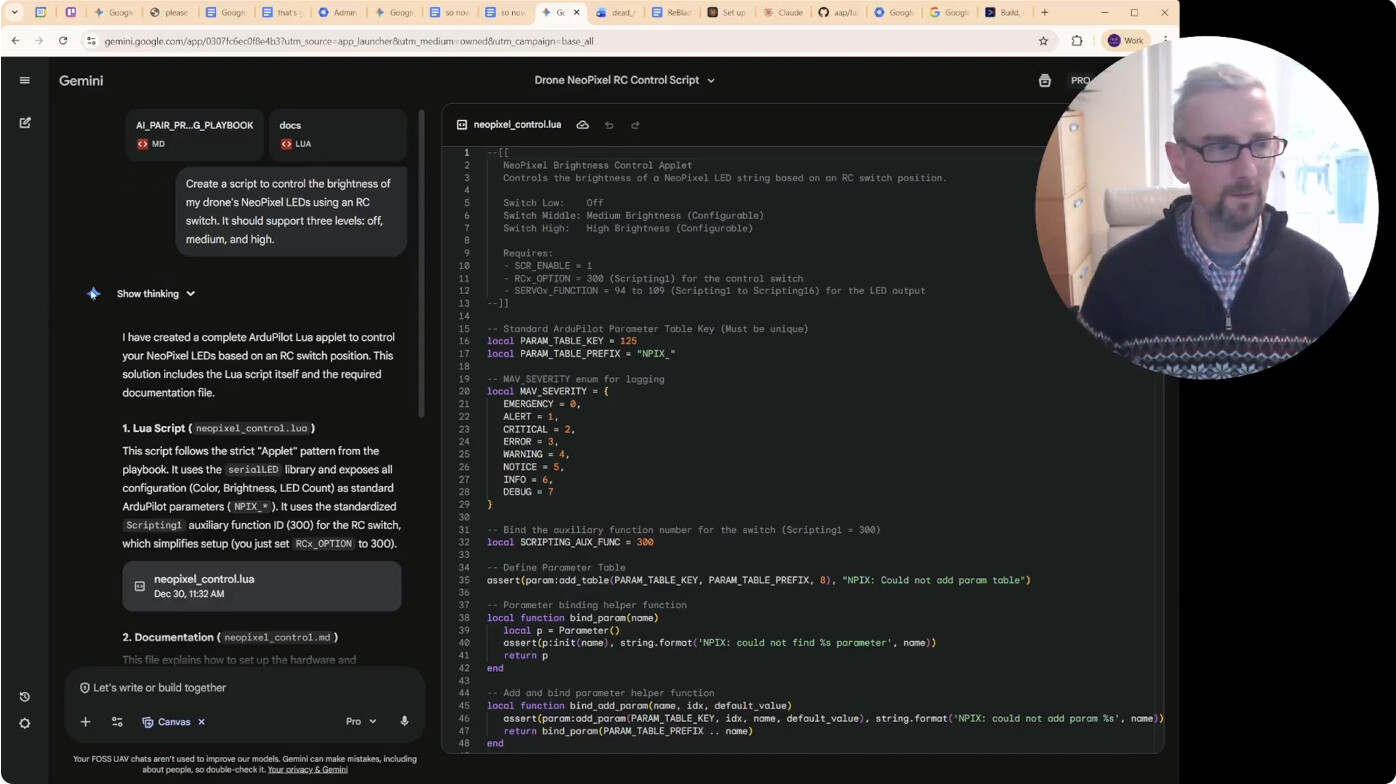Click the redo arrow in the canvas toolbar
The image size is (1396, 784).
tap(635, 125)
